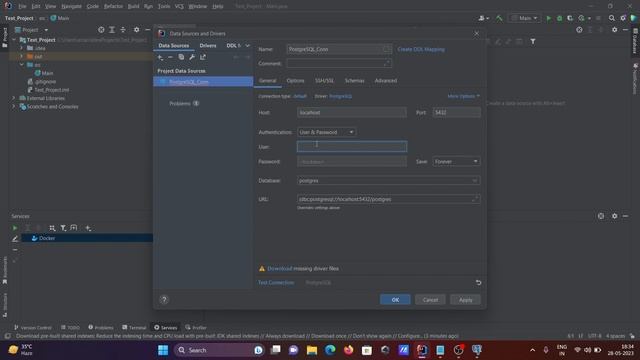Switch to Advanced tab
Viewport: 640px width, 360px height.
pyautogui.click(x=386, y=81)
